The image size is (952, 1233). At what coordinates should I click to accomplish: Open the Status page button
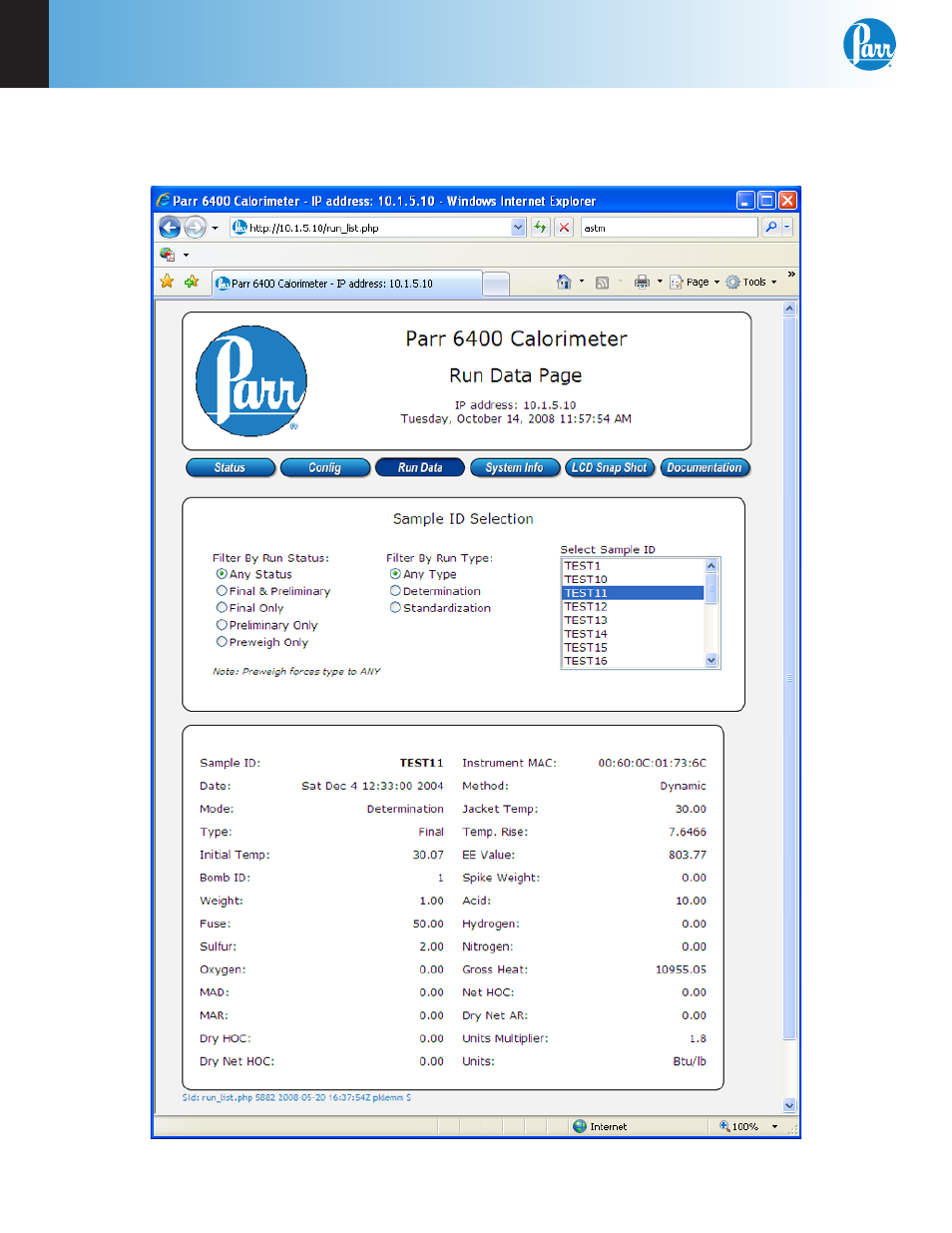231,467
